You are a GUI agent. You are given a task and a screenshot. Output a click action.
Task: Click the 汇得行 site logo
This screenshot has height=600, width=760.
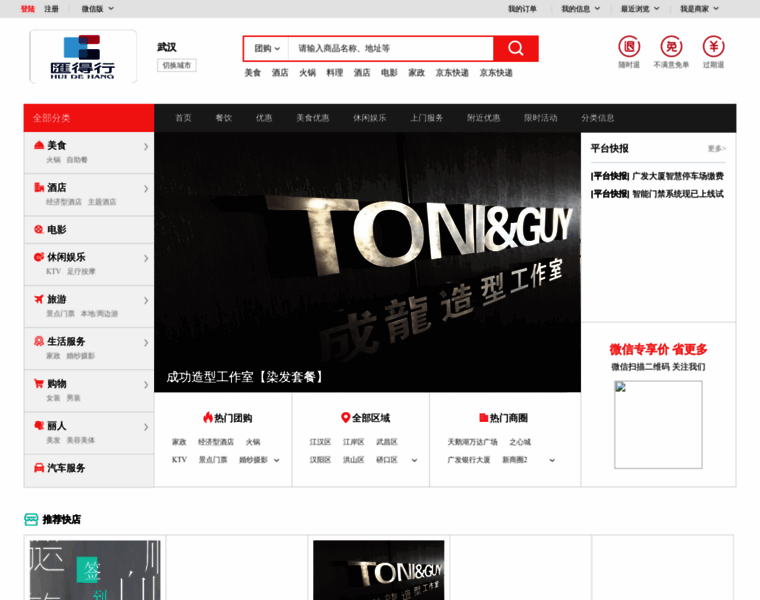(x=83, y=57)
